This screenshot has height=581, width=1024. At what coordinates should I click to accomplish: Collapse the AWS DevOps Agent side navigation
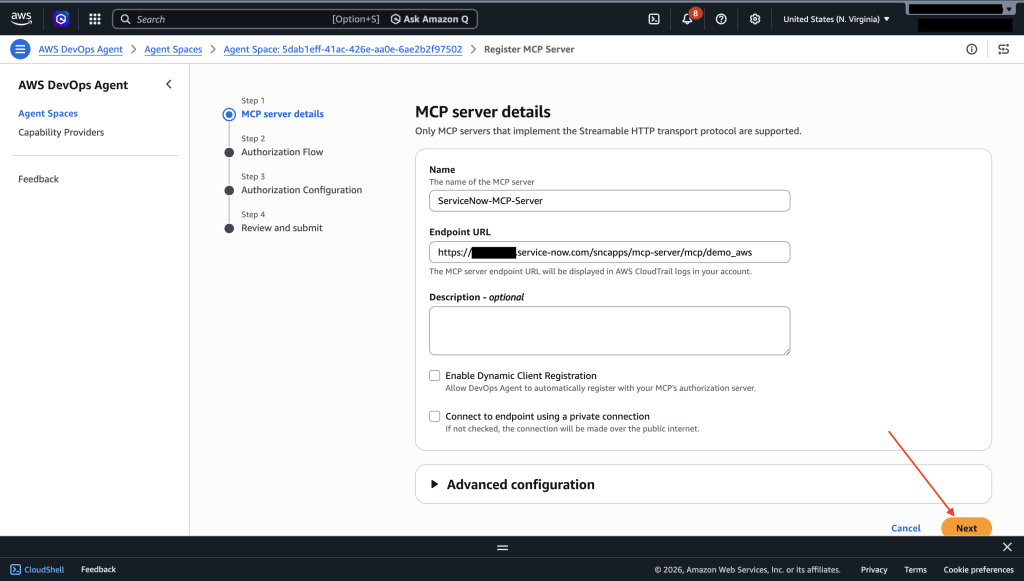(168, 84)
